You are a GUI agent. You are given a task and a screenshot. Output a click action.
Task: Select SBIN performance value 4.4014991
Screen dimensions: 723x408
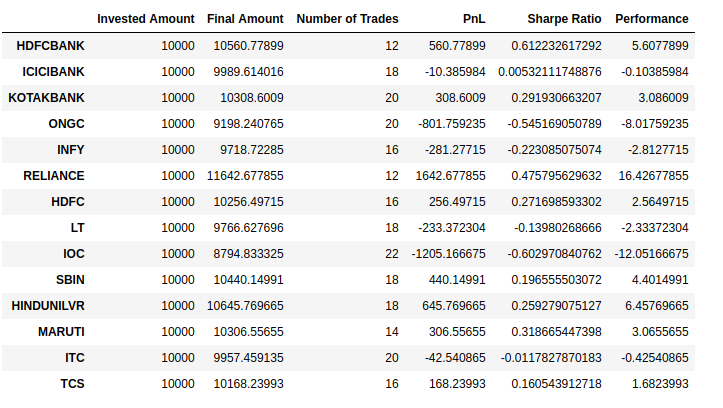[x=660, y=280]
